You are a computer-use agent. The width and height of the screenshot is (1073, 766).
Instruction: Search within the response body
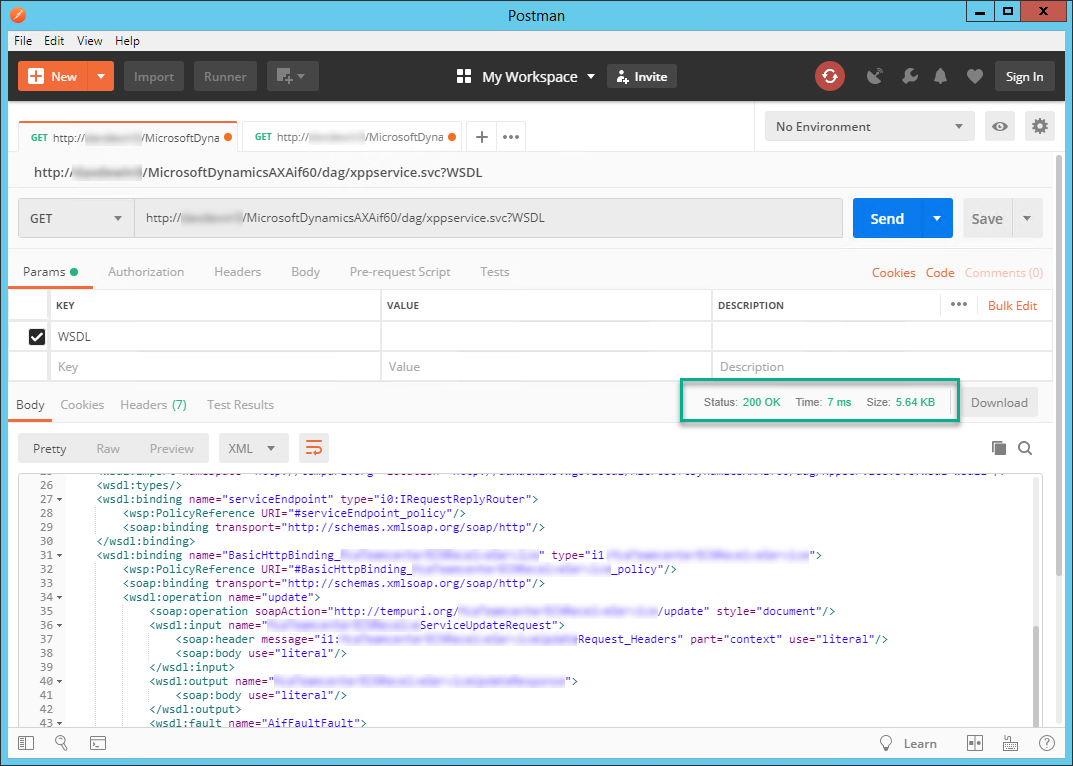(1024, 448)
